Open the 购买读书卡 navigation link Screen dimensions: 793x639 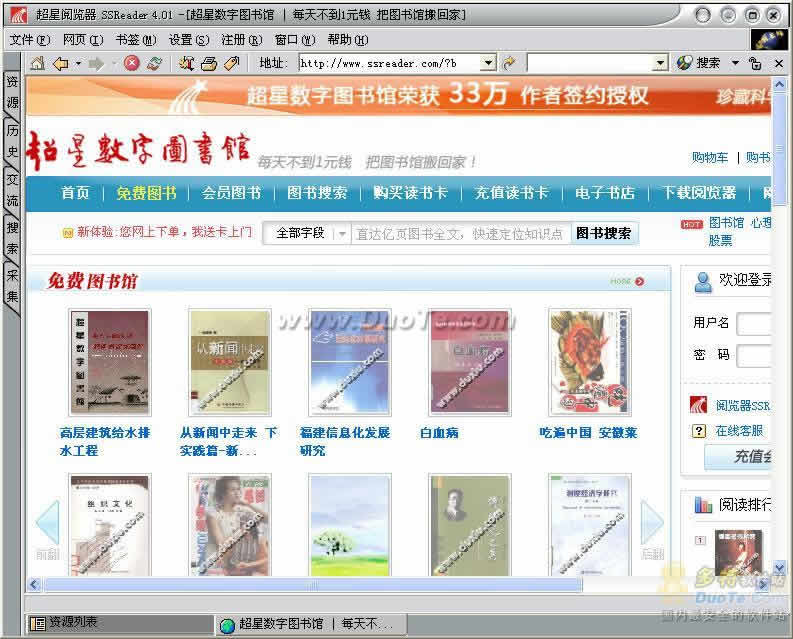[410, 193]
